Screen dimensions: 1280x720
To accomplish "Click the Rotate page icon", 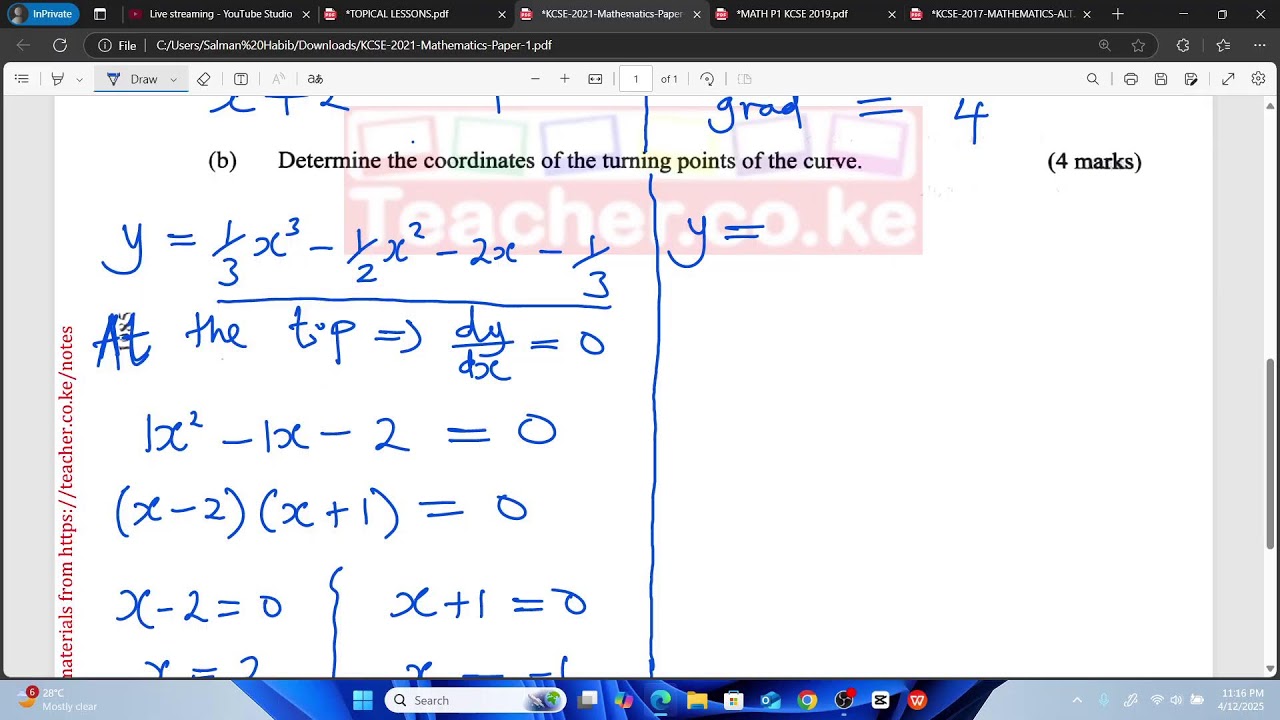I will [707, 79].
